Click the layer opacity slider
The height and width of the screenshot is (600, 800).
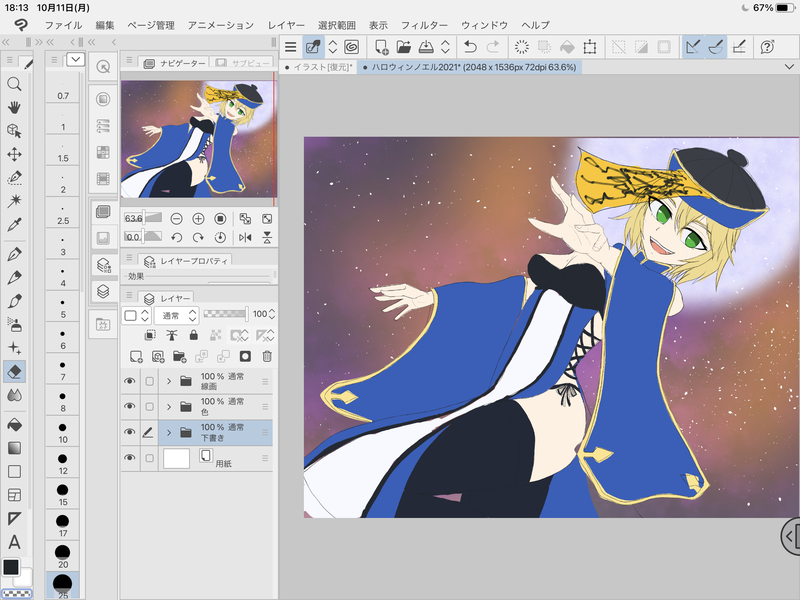tap(225, 314)
